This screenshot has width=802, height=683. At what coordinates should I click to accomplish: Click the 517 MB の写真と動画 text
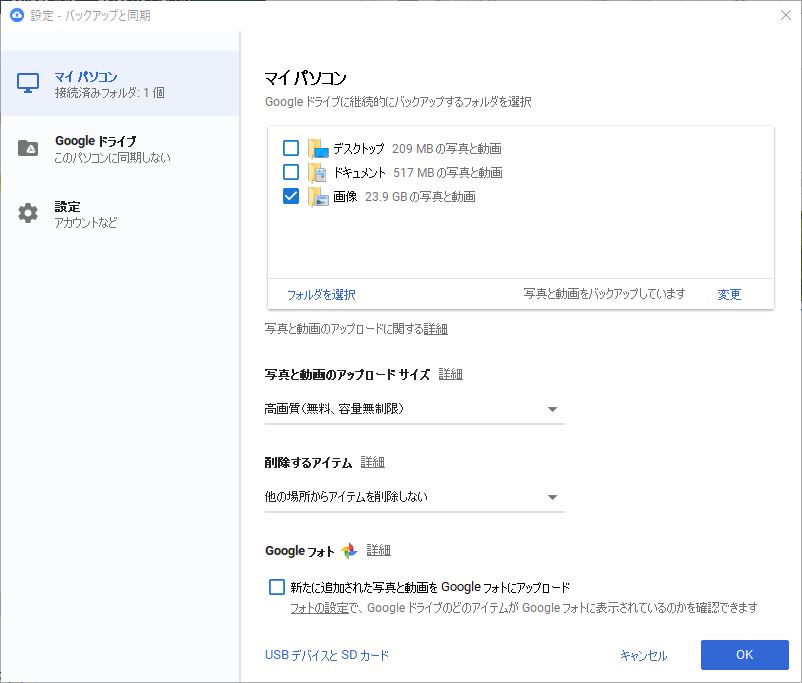448,172
